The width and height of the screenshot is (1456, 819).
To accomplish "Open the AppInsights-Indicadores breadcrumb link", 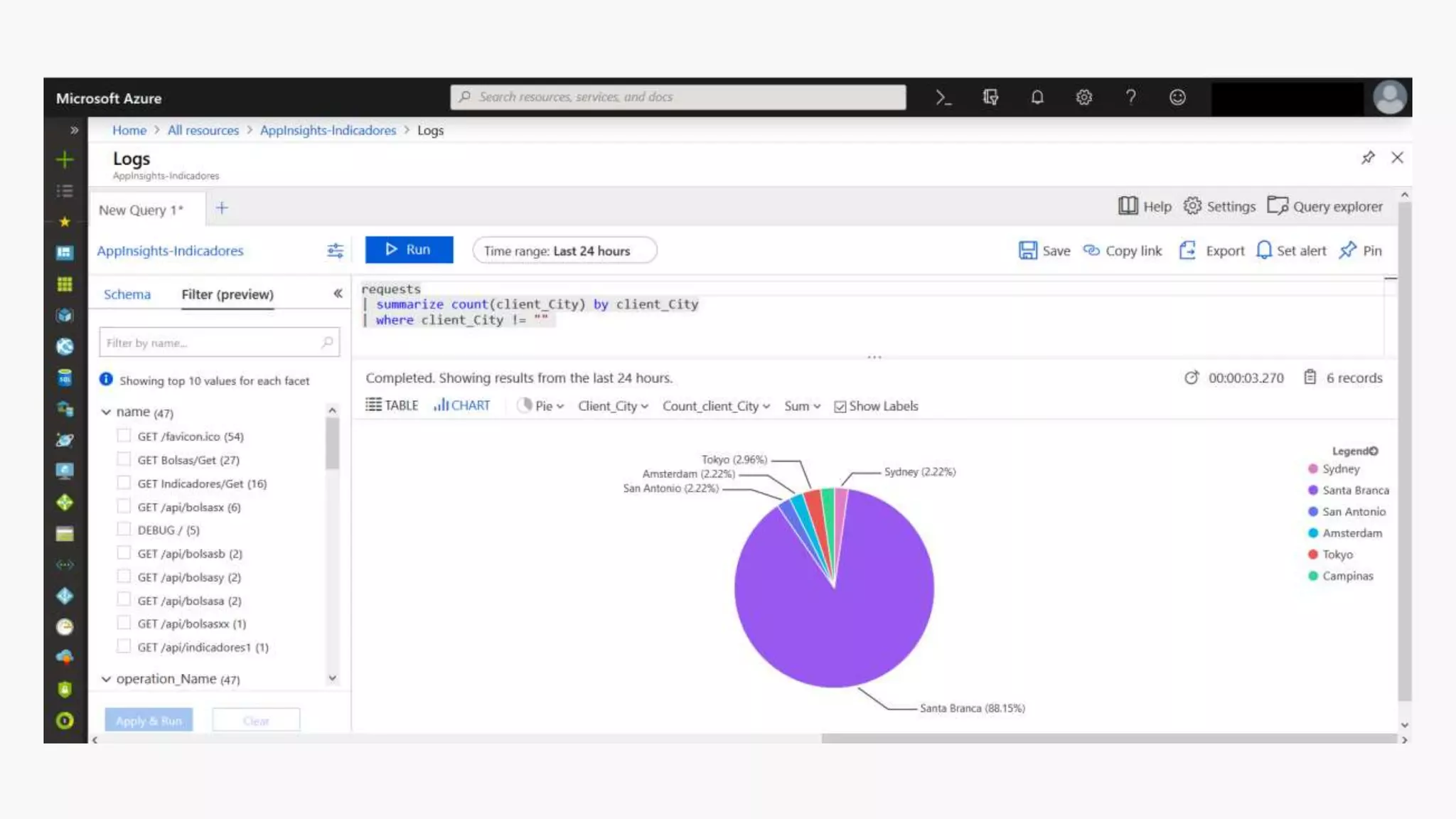I will (x=328, y=130).
